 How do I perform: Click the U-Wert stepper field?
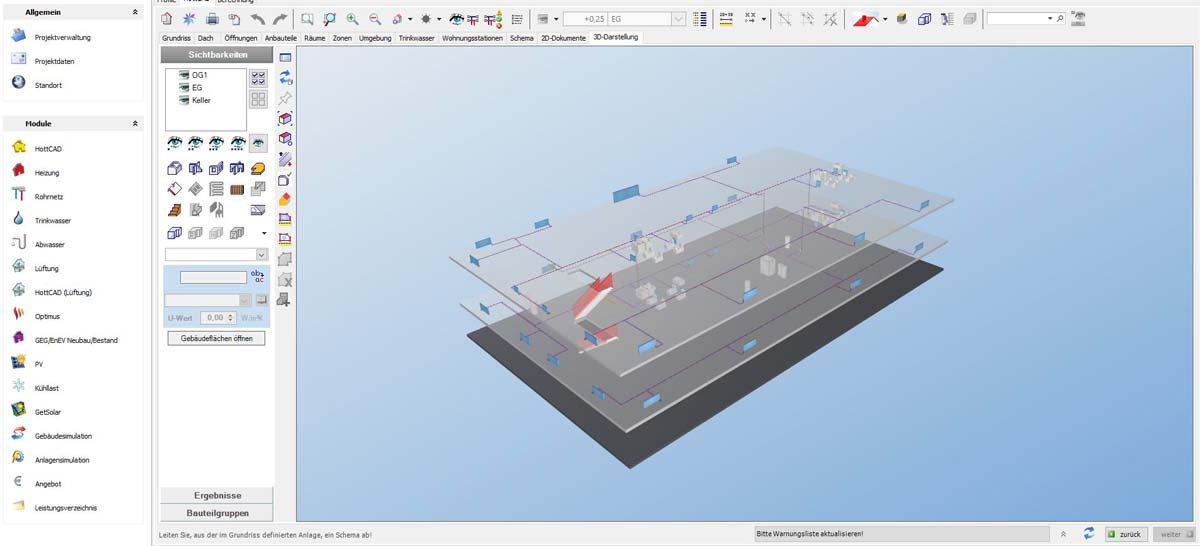[213, 317]
